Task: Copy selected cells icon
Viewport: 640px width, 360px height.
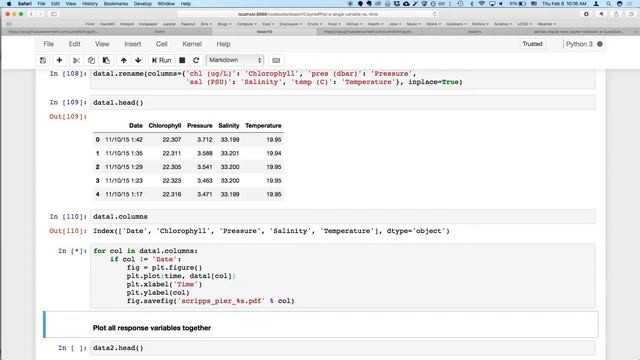Action: (x=91, y=60)
